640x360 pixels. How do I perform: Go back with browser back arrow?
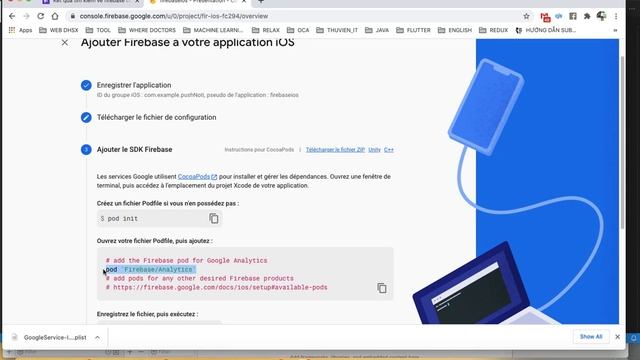coord(12,16)
